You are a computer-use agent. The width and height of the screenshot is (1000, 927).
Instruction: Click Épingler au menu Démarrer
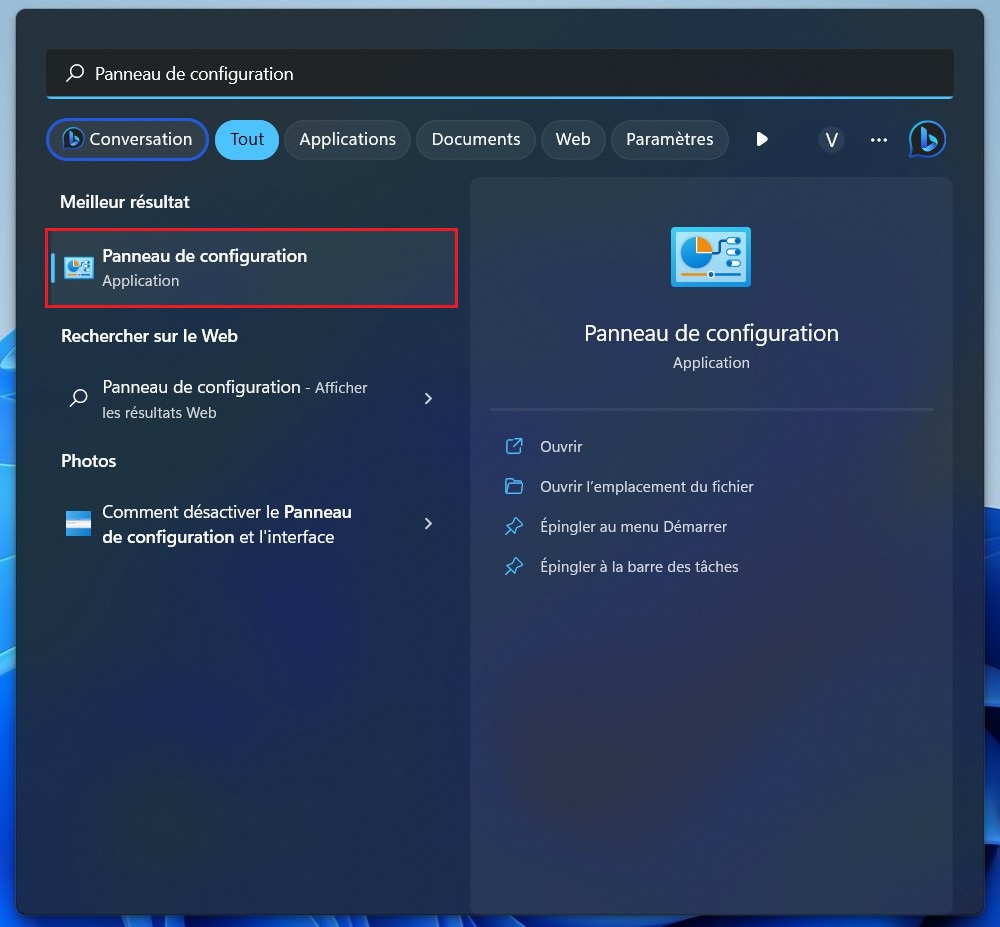[x=633, y=527]
